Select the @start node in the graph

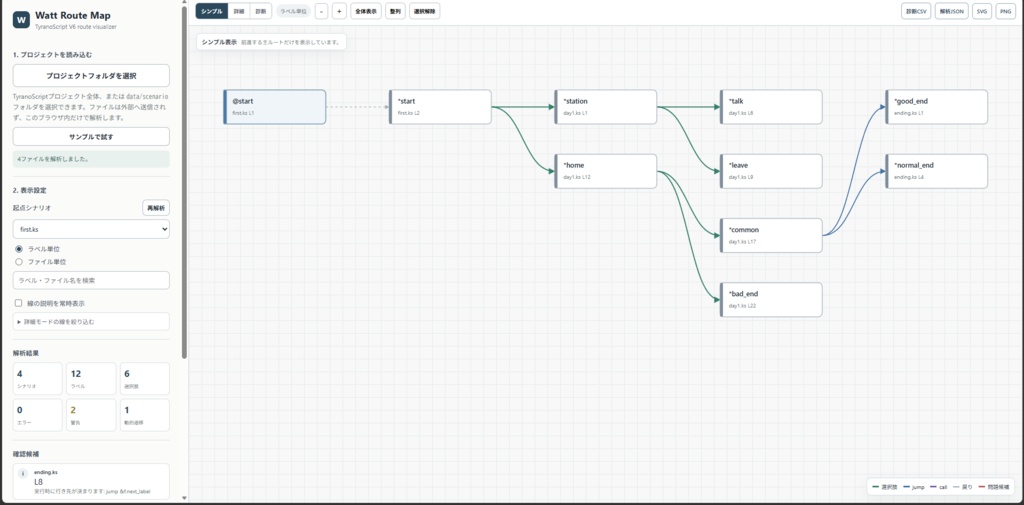click(275, 106)
